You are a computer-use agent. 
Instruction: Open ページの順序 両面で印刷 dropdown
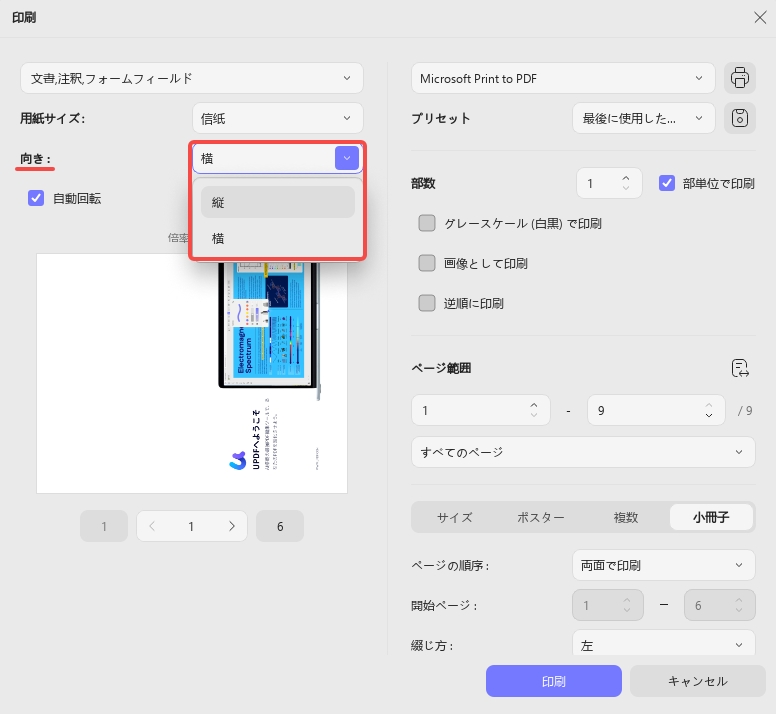pos(664,565)
